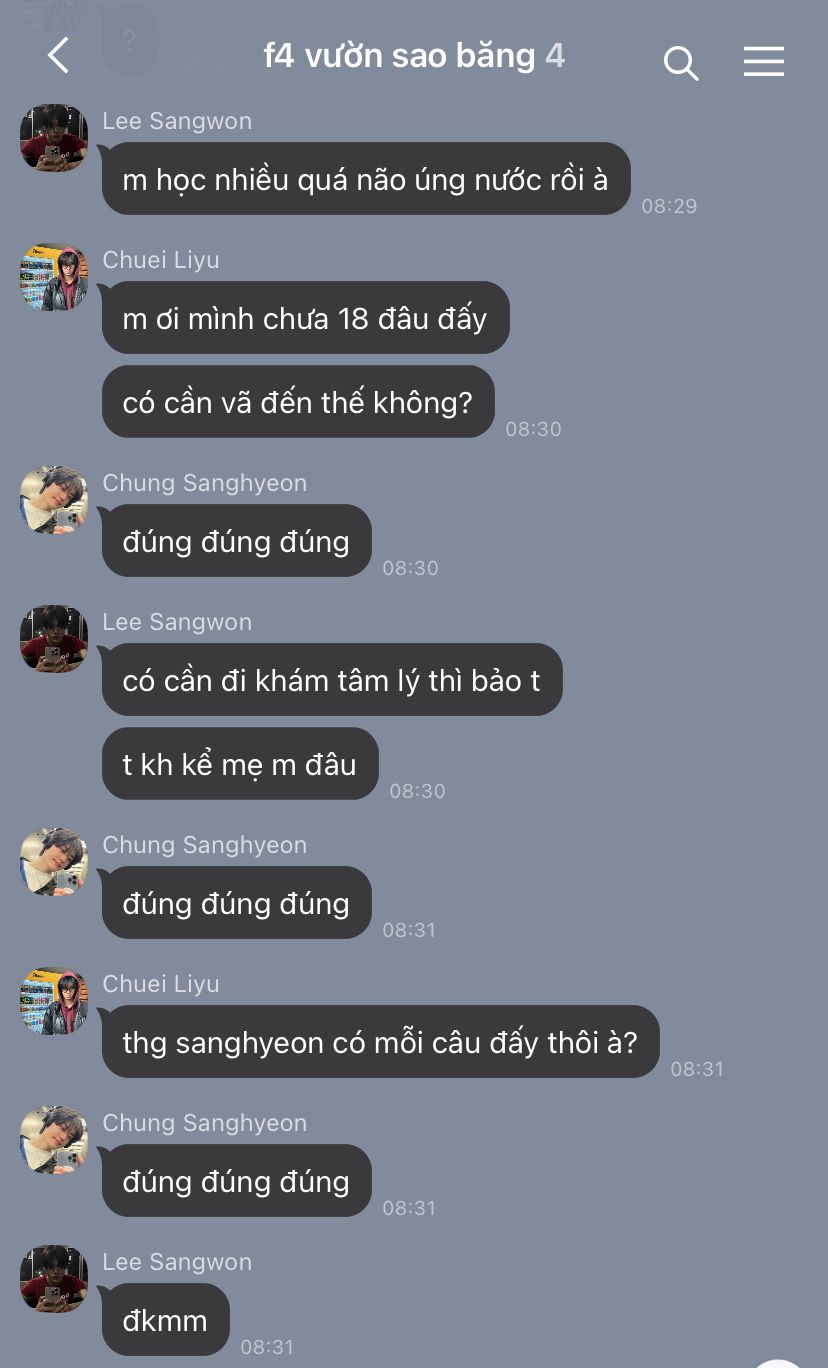Select message 'm ơi mình chưa 18 đâu đấy'

point(305,318)
